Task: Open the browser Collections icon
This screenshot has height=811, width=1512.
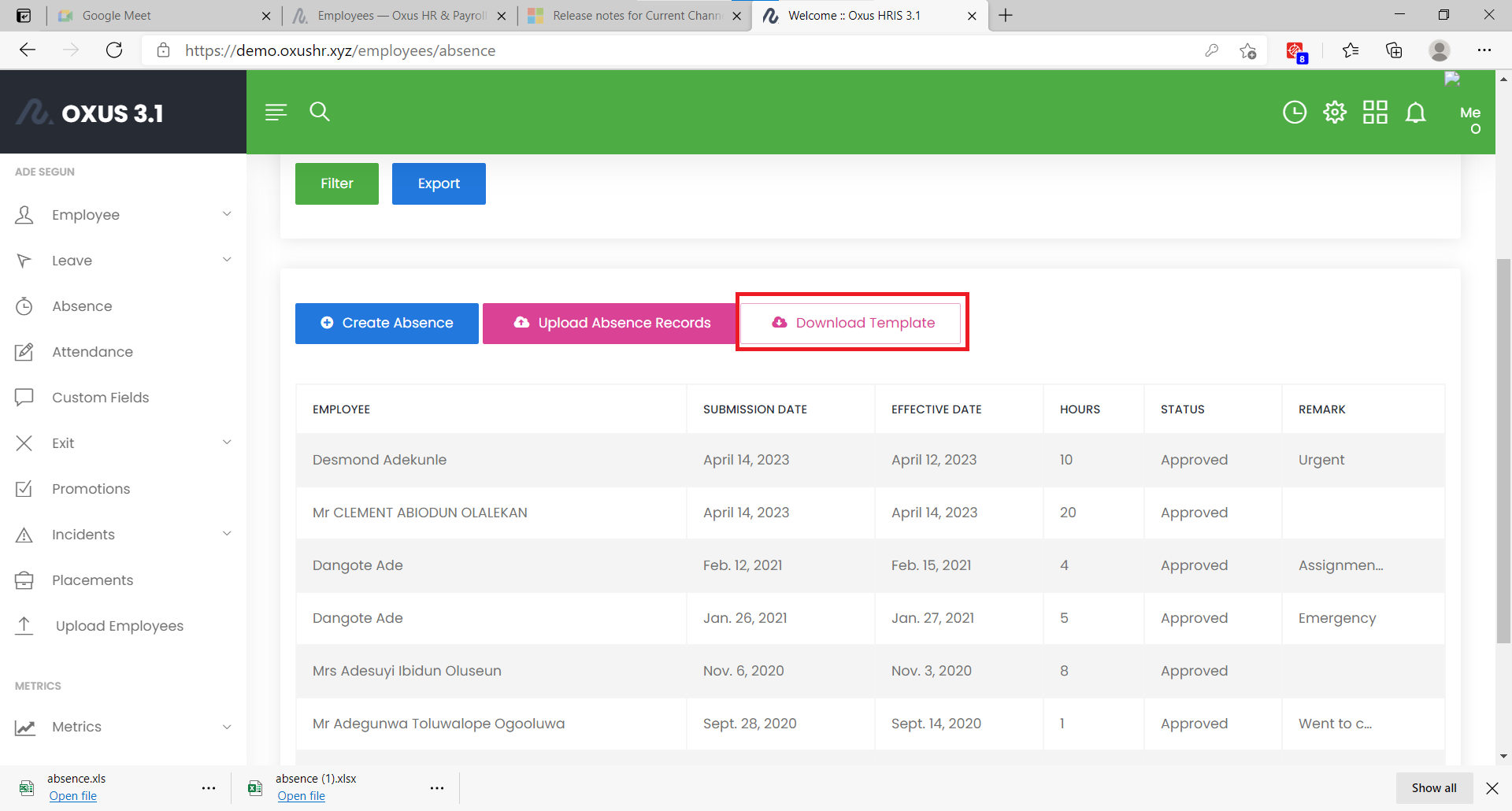Action: (x=1394, y=50)
